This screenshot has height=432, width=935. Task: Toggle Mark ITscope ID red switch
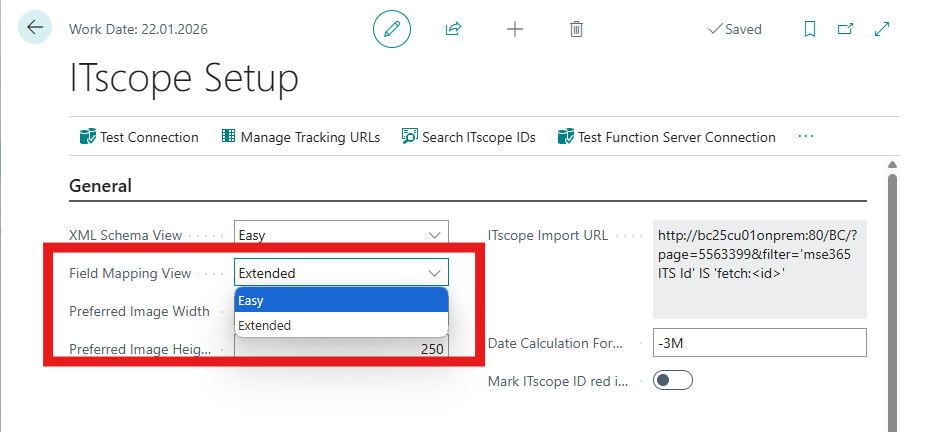pyautogui.click(x=672, y=380)
